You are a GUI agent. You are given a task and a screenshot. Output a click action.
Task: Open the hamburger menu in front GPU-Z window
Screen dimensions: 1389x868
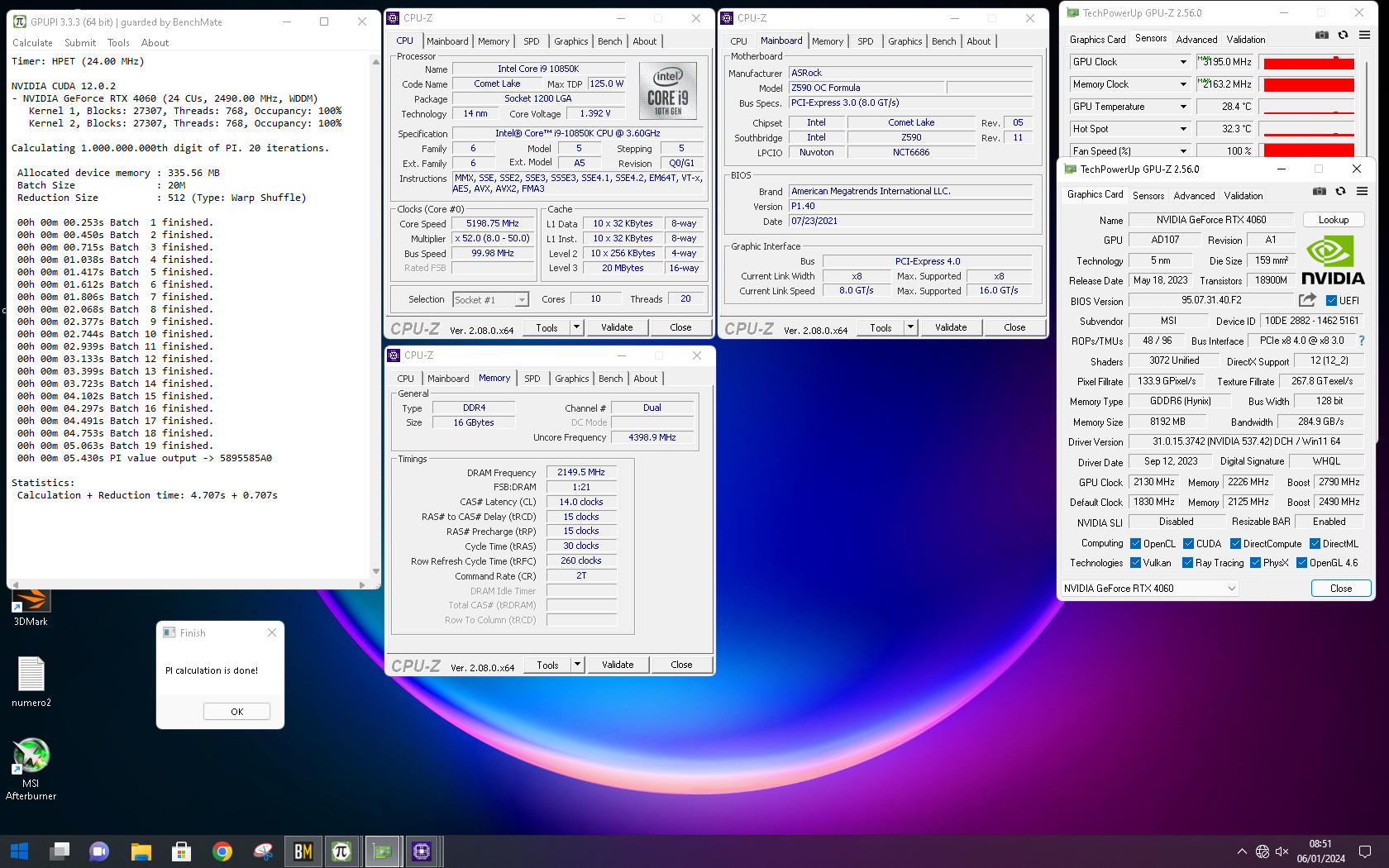click(x=1362, y=191)
